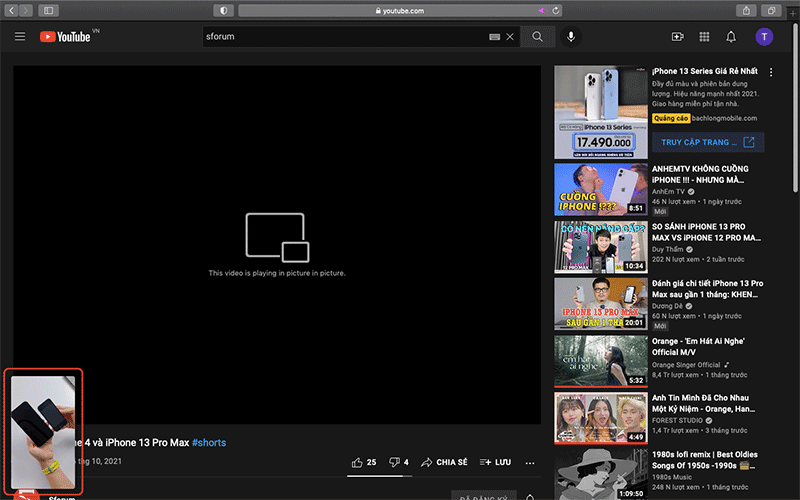This screenshot has width=800, height=500.
Task: Click Duy Thẩm channel name
Action: point(667,249)
